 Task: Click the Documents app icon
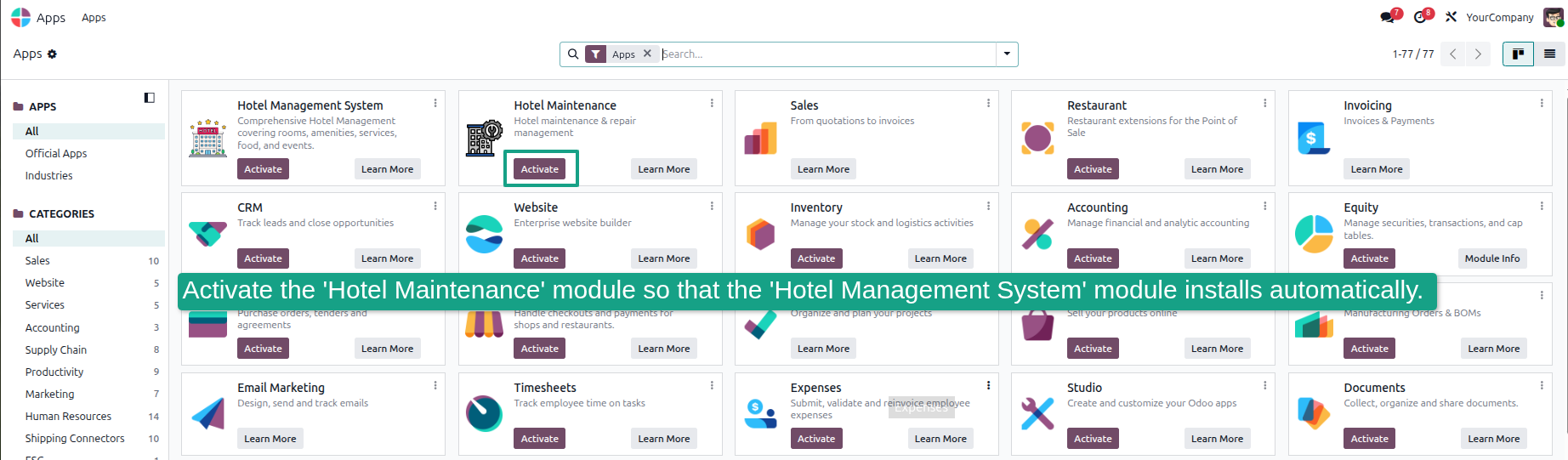pyautogui.click(x=1314, y=414)
